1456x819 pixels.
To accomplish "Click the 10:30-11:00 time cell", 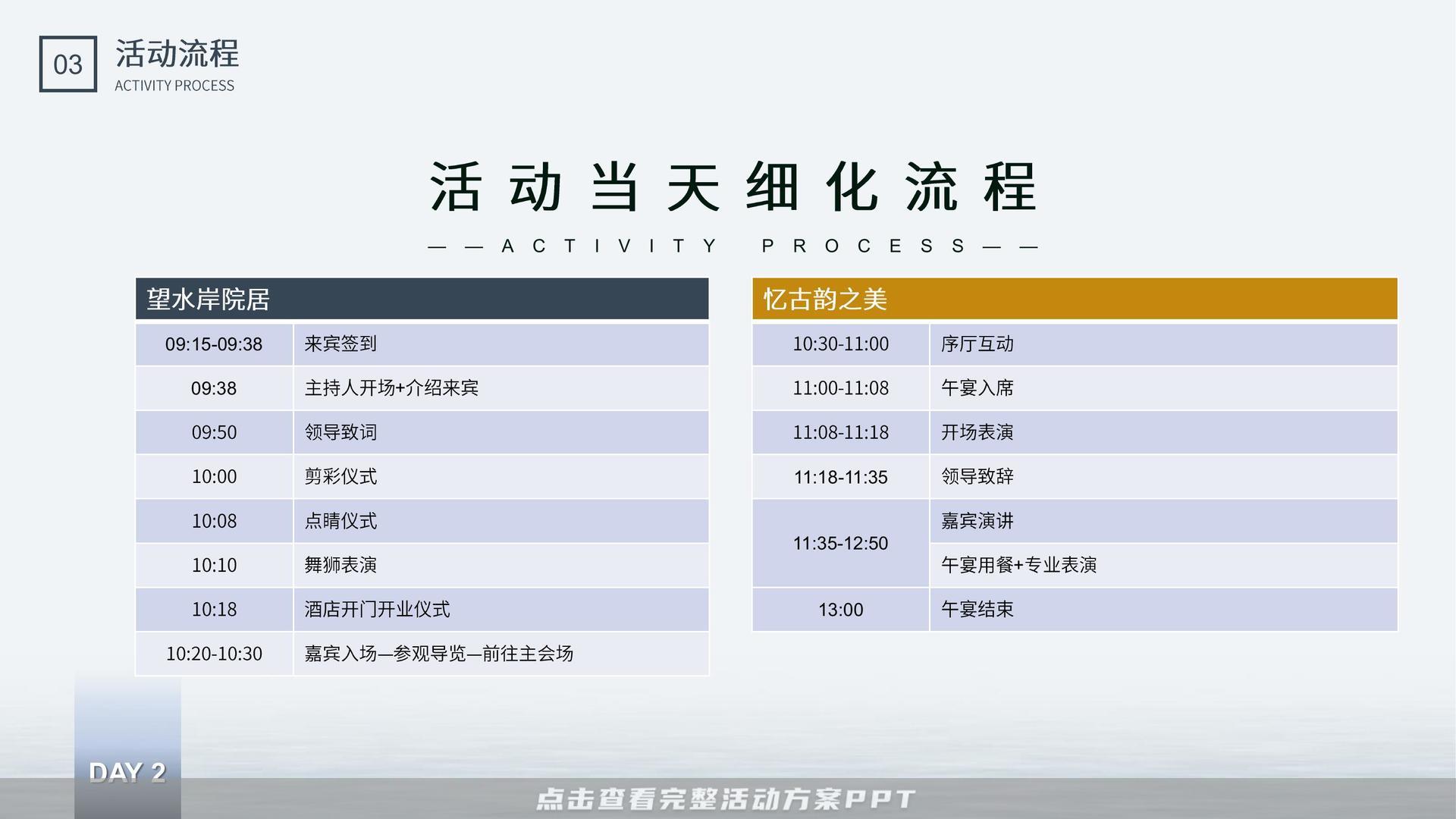I will pos(840,344).
